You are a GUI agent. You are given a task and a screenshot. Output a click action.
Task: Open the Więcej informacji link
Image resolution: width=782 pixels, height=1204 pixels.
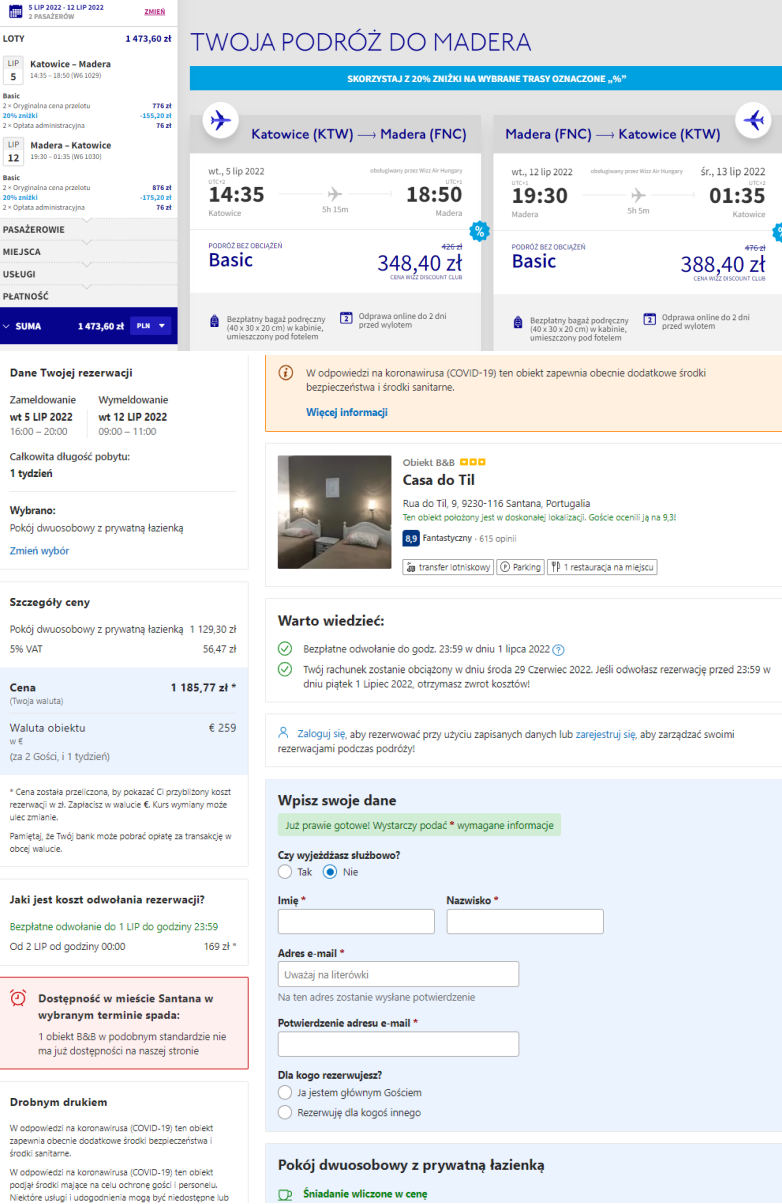(x=346, y=412)
